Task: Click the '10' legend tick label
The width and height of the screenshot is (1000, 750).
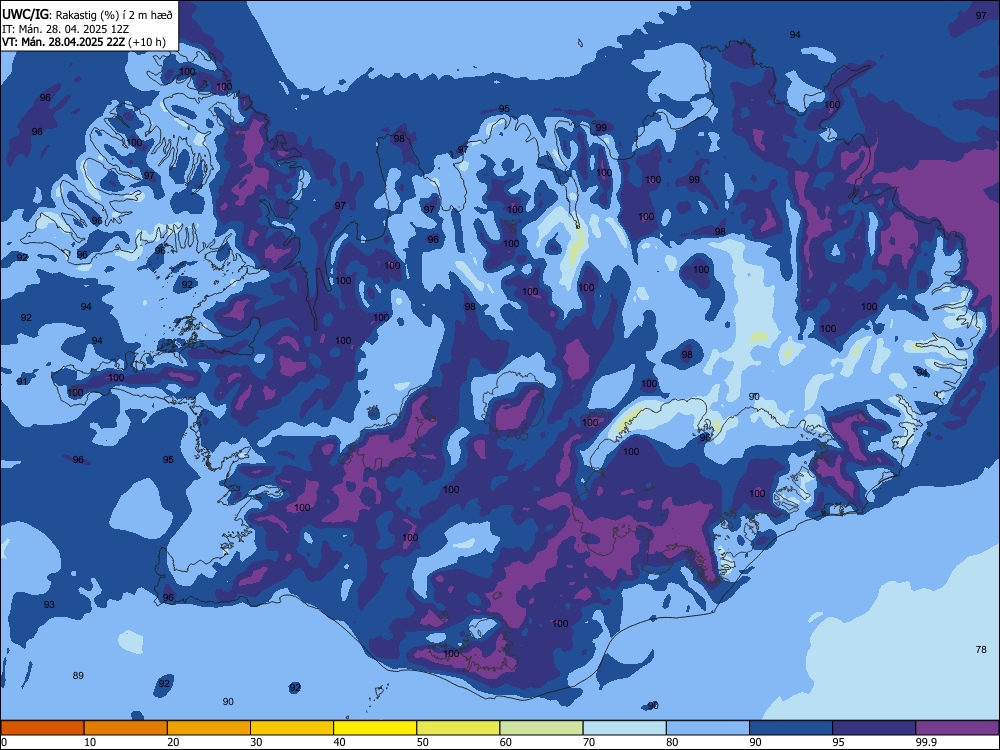Action: coord(90,742)
